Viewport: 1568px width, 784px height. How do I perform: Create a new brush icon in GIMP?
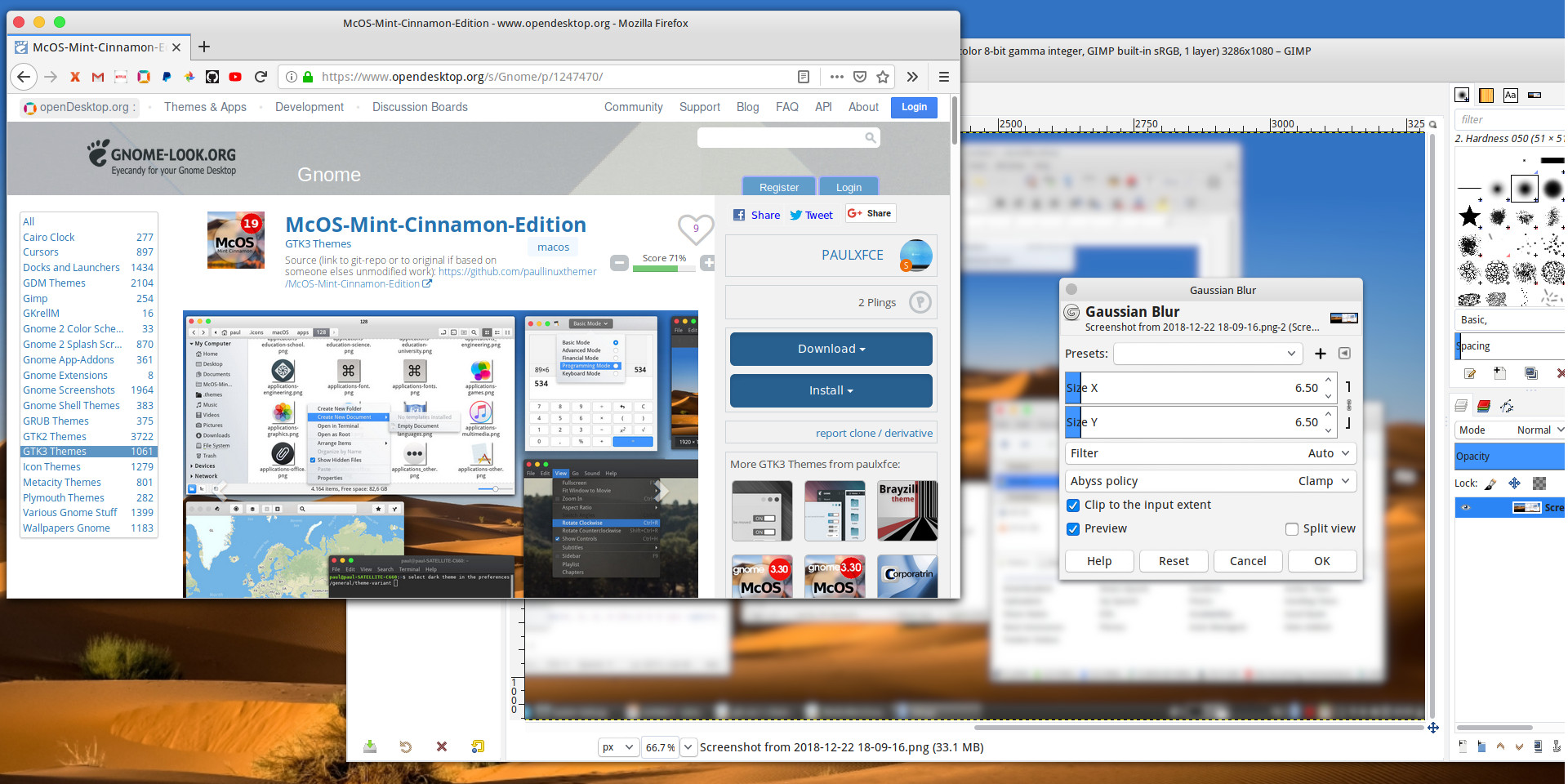[x=1499, y=374]
